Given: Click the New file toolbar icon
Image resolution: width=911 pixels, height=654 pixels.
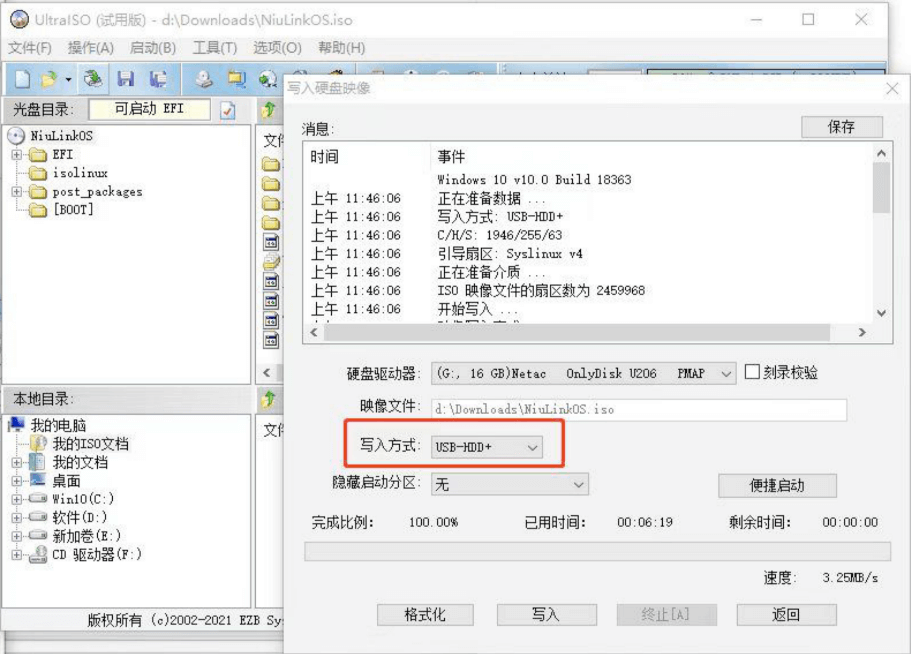Looking at the screenshot, I should tap(21, 79).
